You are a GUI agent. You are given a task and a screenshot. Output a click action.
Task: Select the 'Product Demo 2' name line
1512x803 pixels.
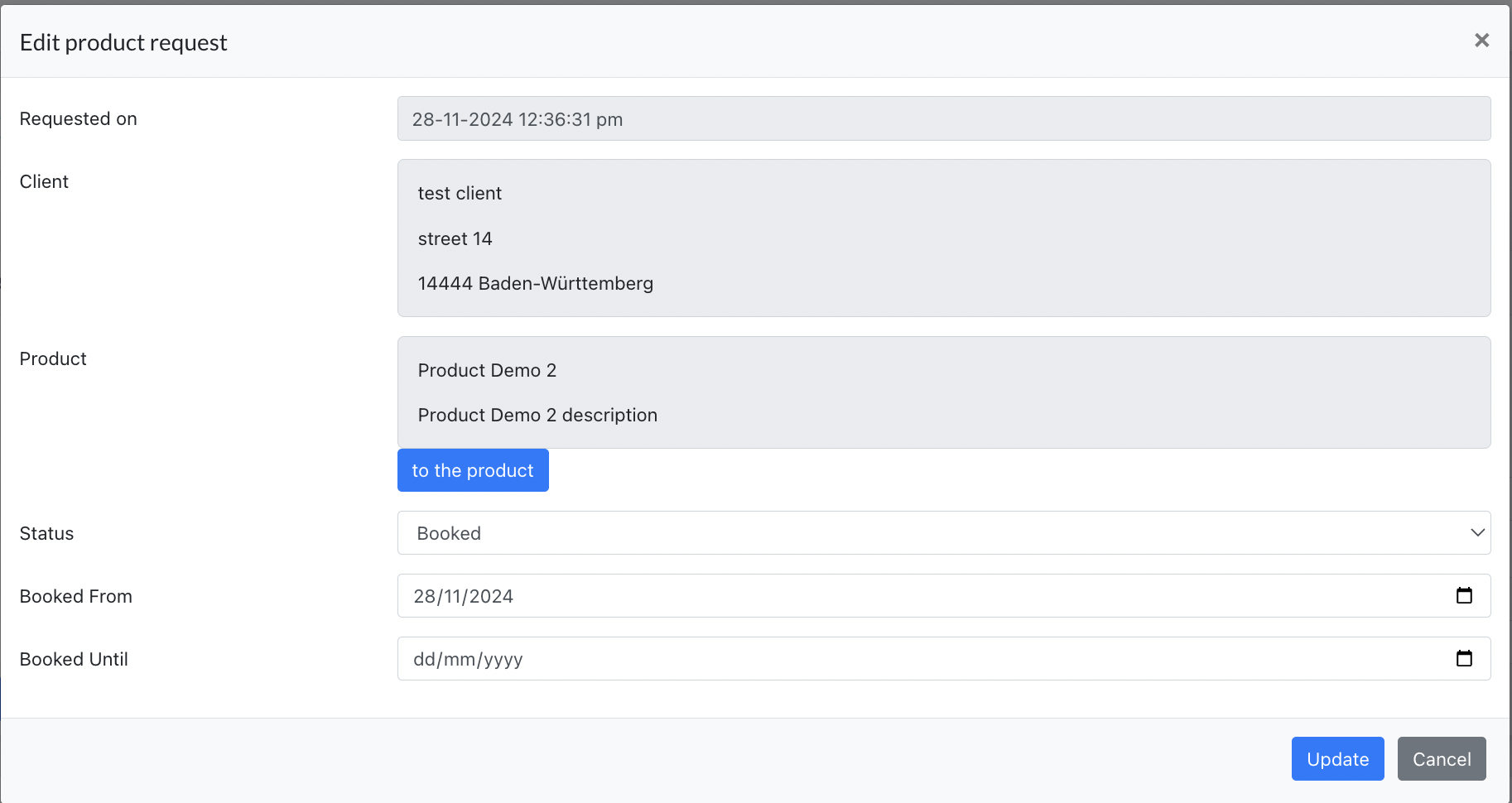(x=487, y=370)
